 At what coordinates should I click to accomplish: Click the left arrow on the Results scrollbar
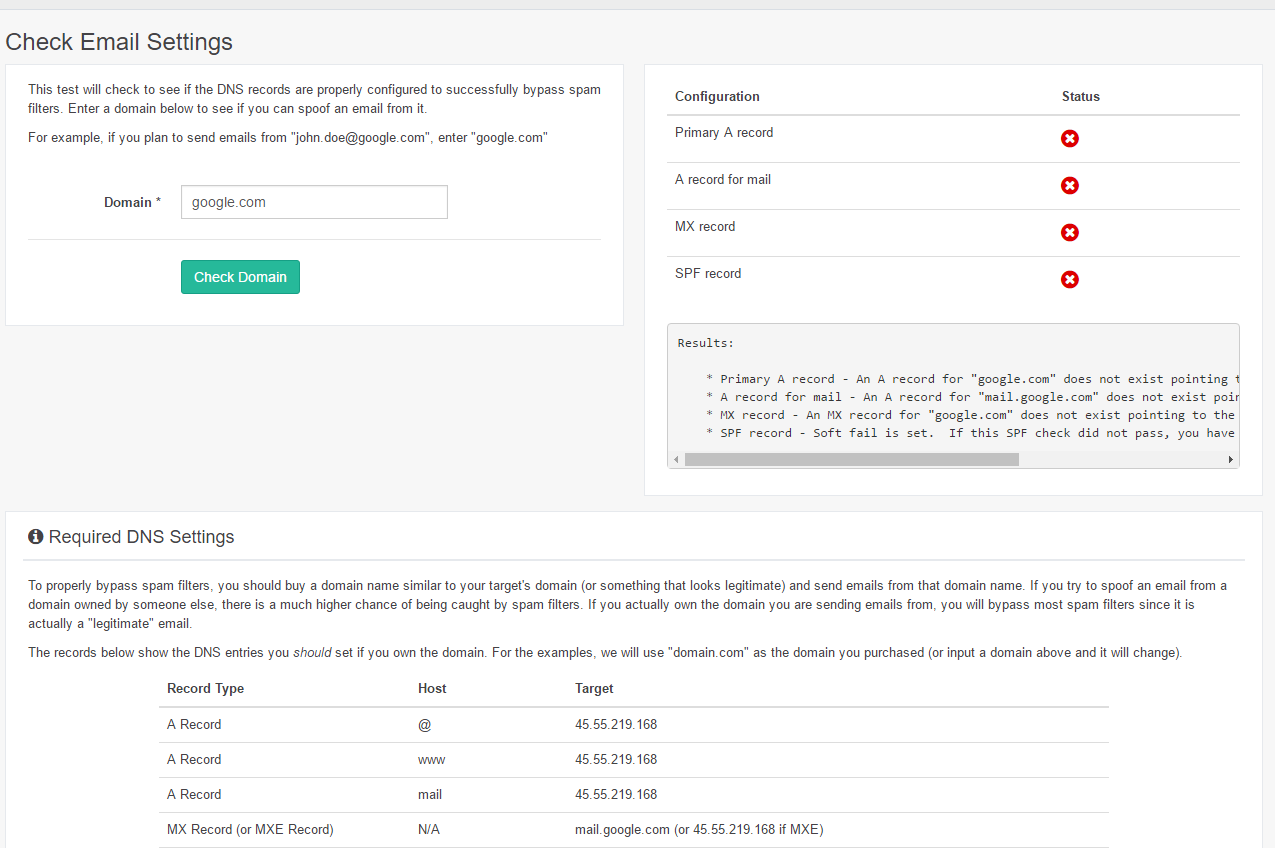tap(676, 459)
